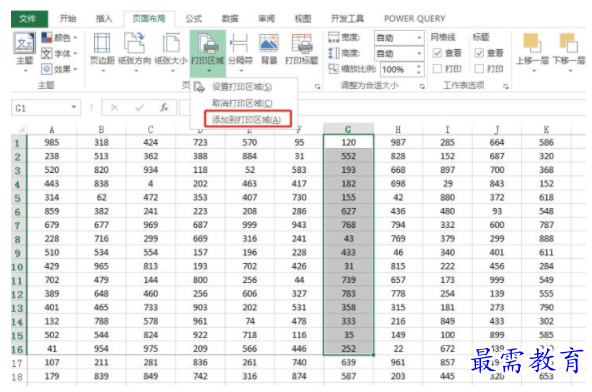Viewport: 592px width, 392px height.
Task: Click the formula bar cancel X icon
Action: [115, 108]
